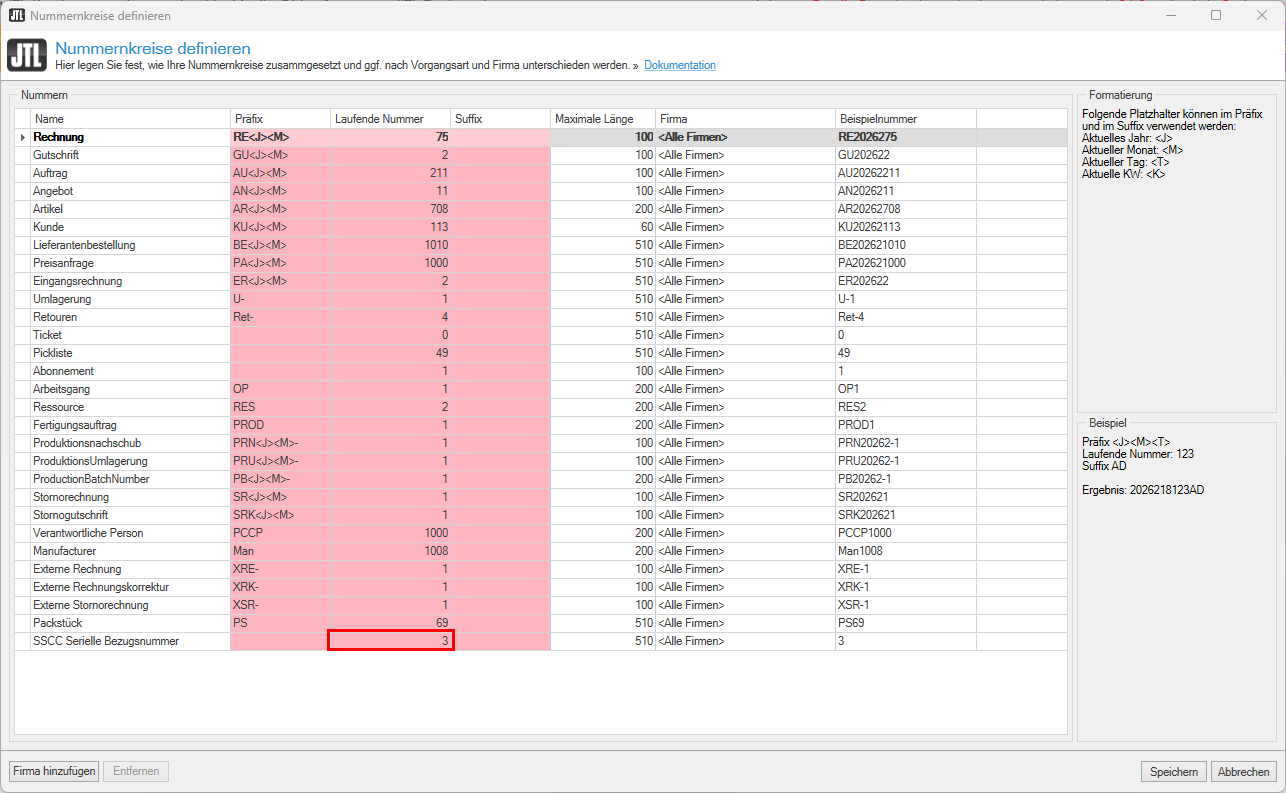Open the Firma cell for Gutschrift
1286x793 pixels.
[x=745, y=155]
